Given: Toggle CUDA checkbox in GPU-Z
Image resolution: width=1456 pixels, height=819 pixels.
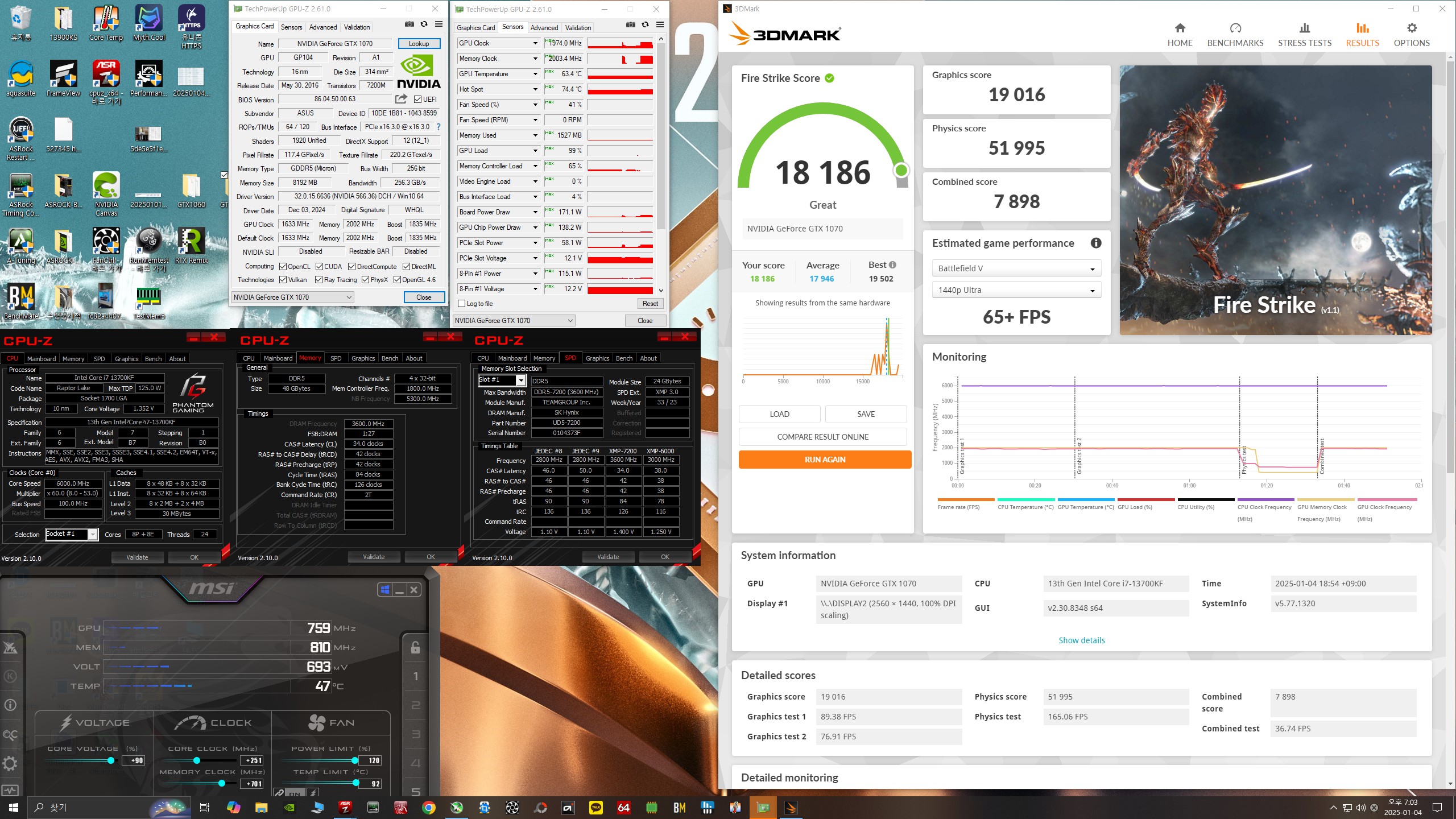Looking at the screenshot, I should (x=319, y=267).
